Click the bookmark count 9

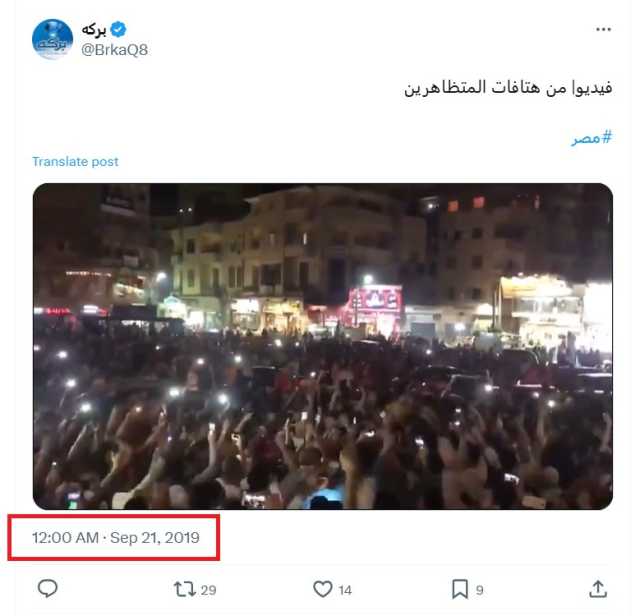click(480, 590)
